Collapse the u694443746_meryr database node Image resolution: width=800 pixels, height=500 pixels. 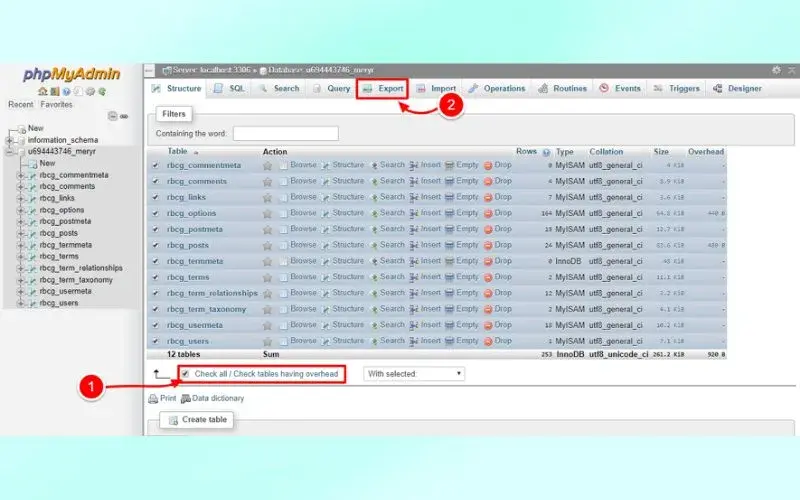[9, 152]
